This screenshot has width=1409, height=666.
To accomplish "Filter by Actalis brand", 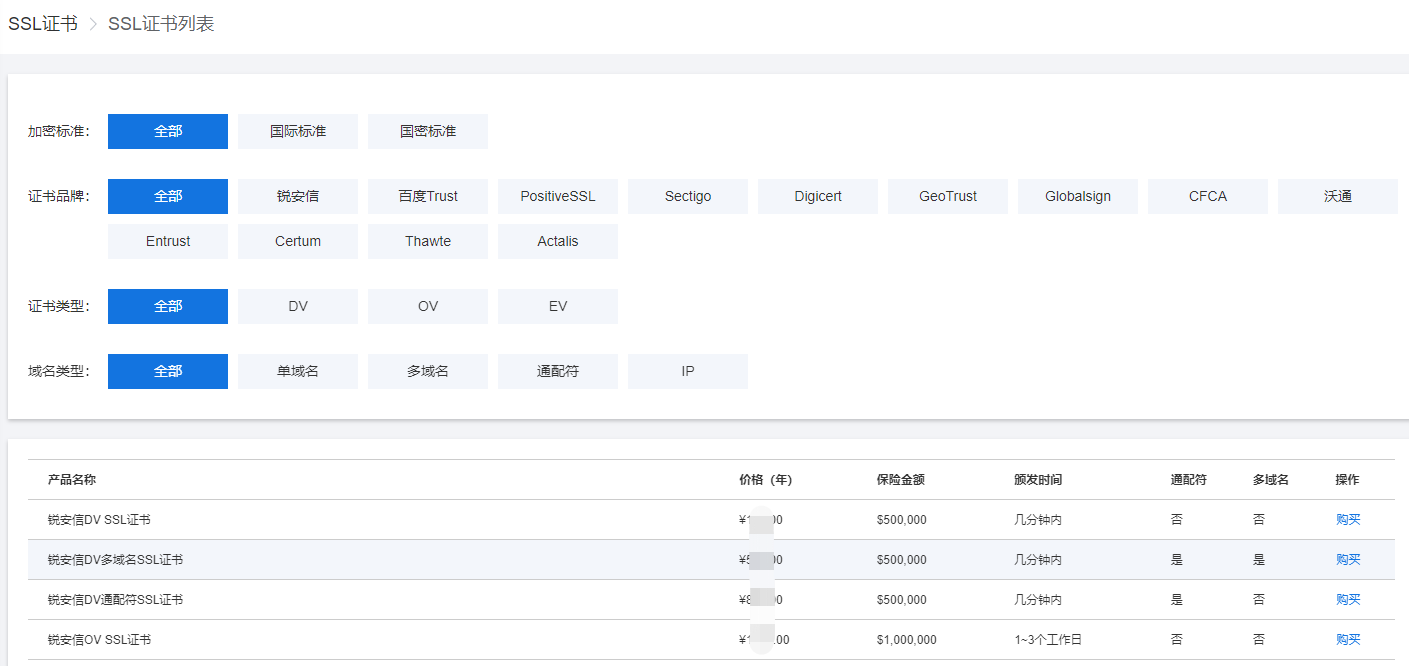I will click(558, 241).
